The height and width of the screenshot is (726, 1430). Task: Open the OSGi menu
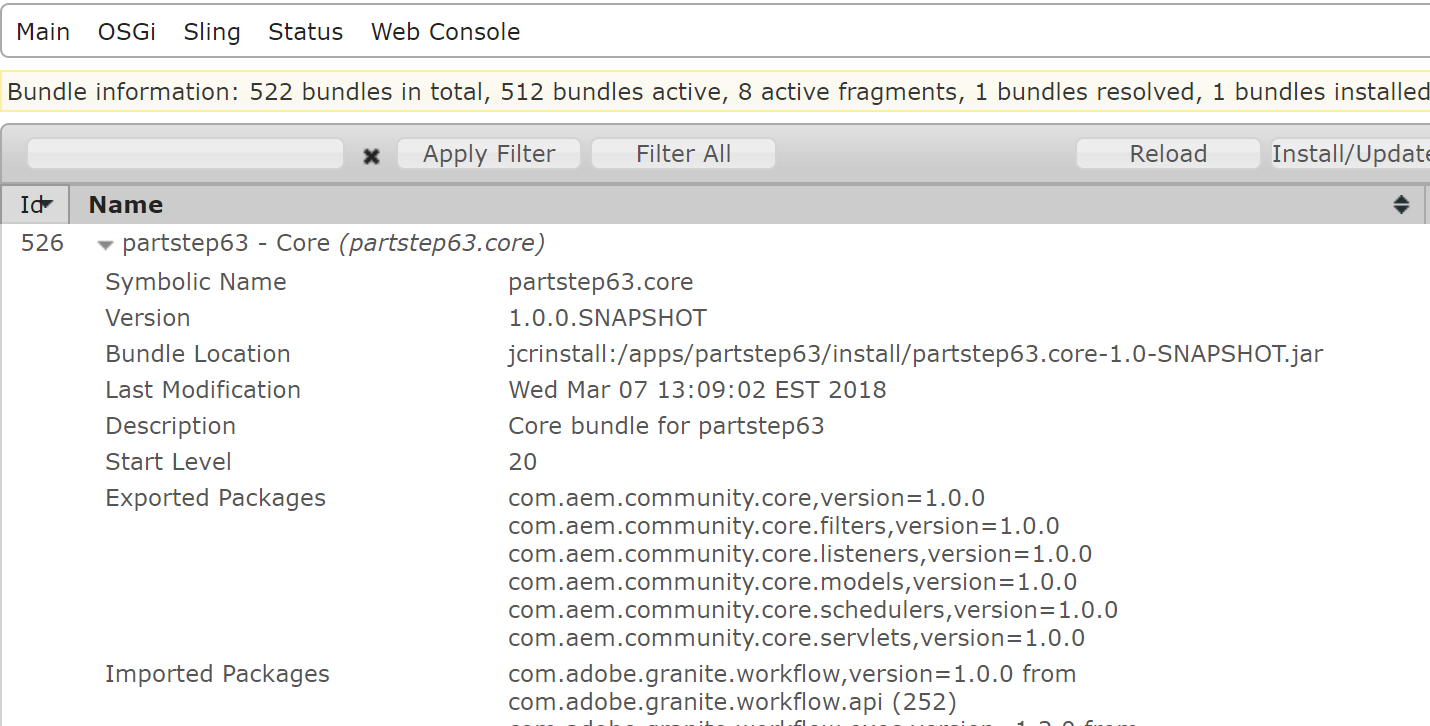coord(126,32)
